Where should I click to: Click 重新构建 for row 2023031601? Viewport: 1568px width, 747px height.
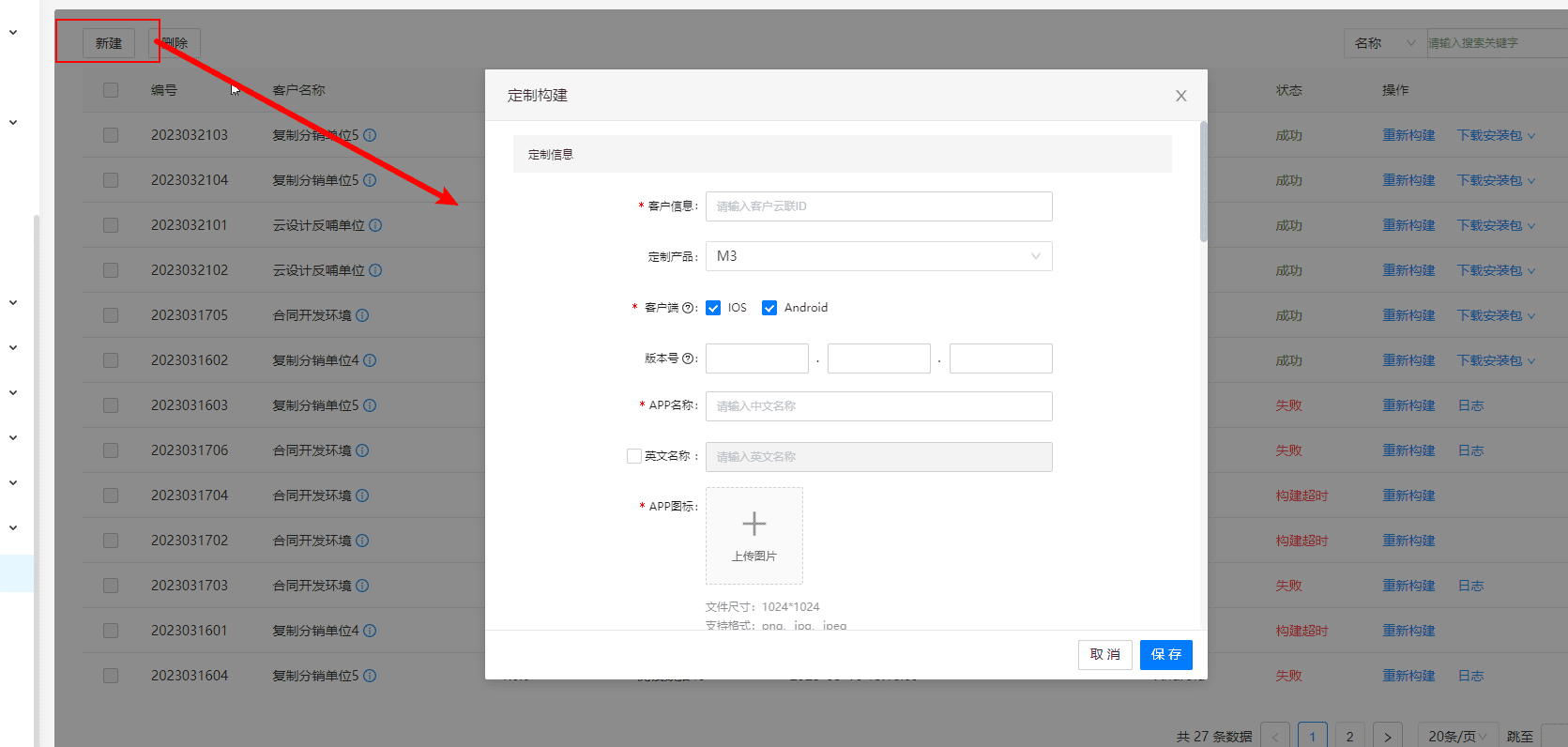[1408, 631]
